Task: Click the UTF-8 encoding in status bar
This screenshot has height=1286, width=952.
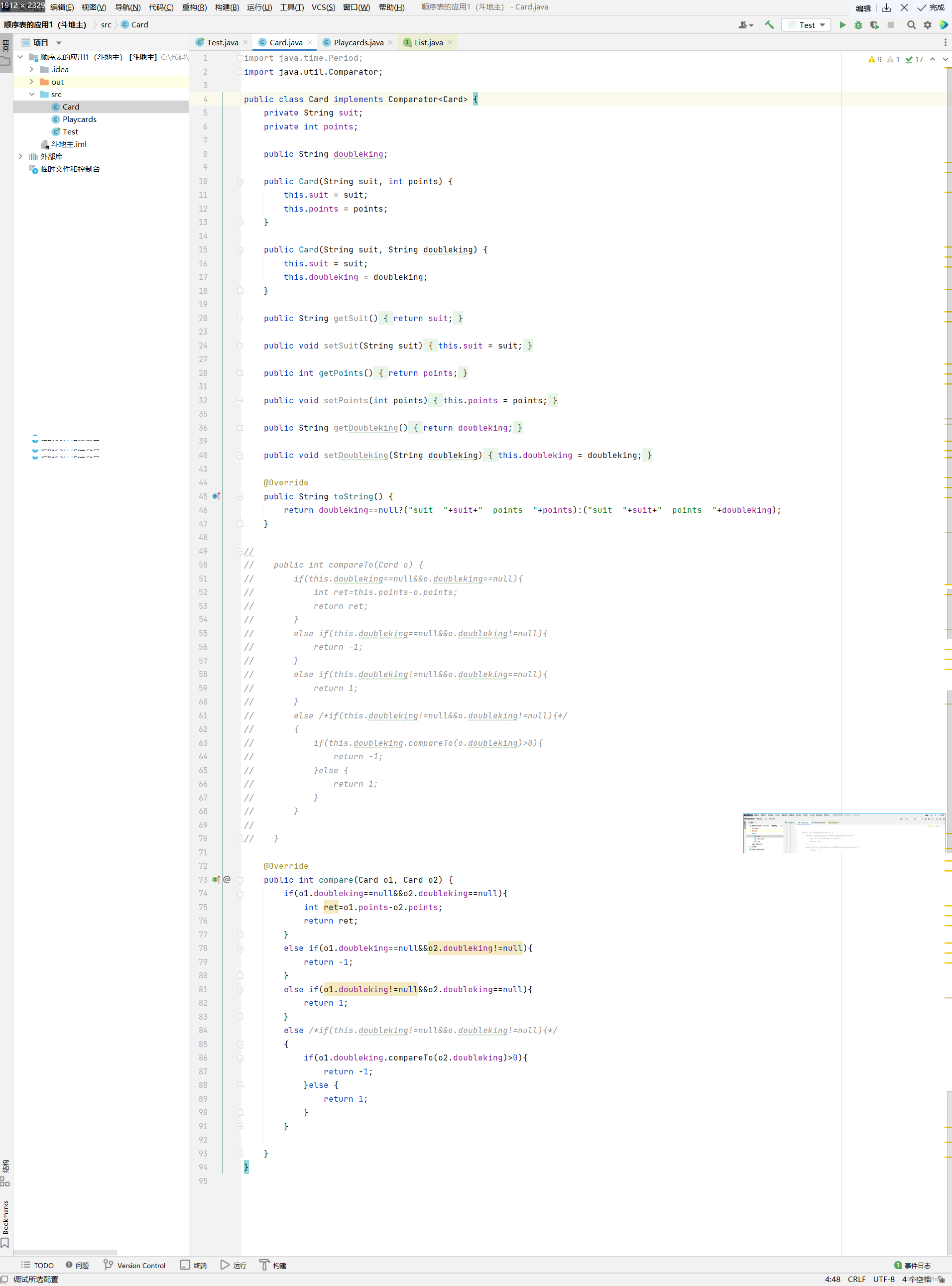Action: [883, 1279]
